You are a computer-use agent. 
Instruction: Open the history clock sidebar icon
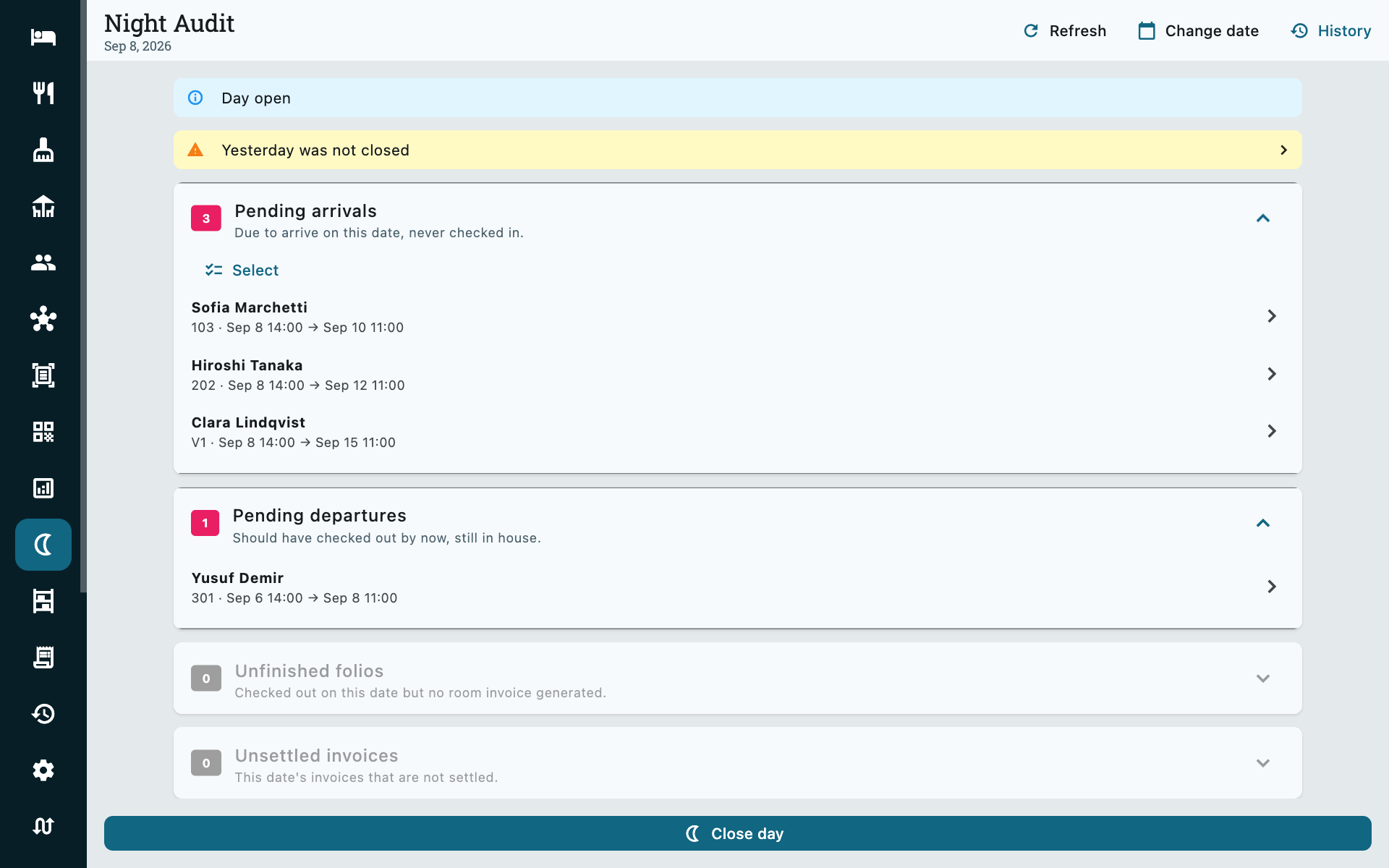[x=43, y=714]
